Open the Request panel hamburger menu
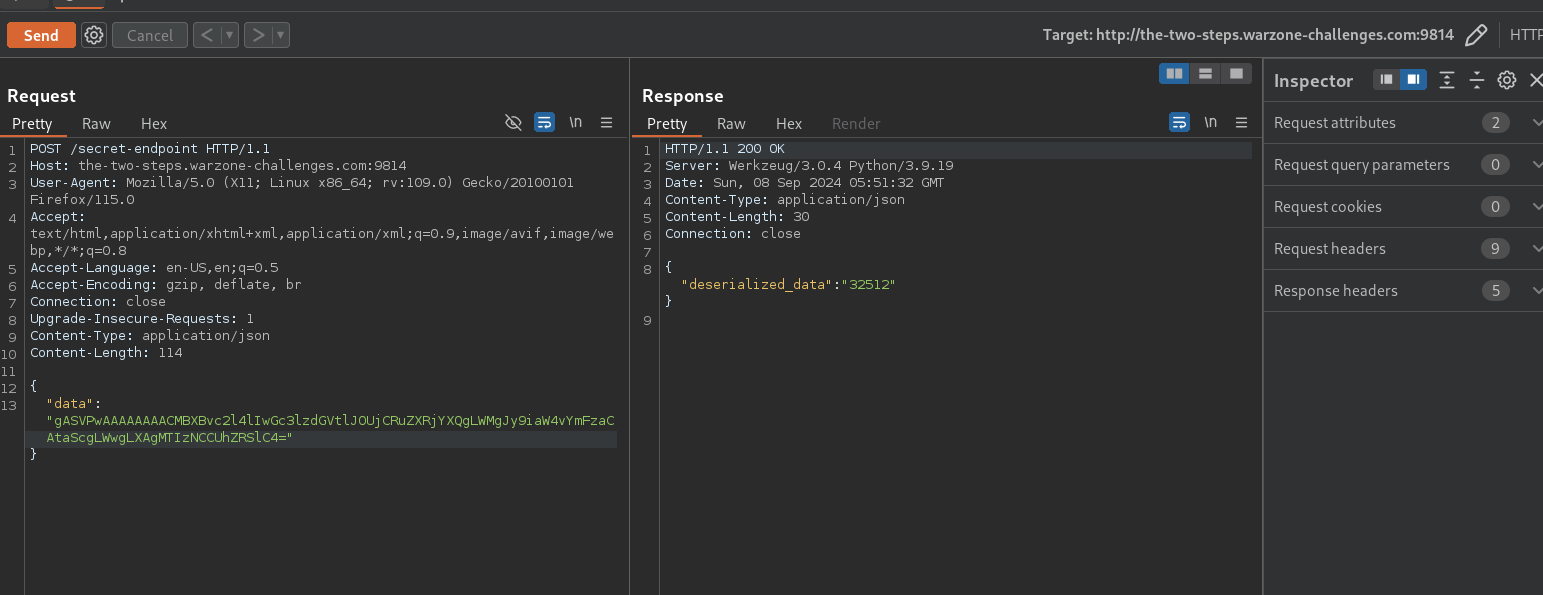The image size is (1543, 595). [606, 122]
